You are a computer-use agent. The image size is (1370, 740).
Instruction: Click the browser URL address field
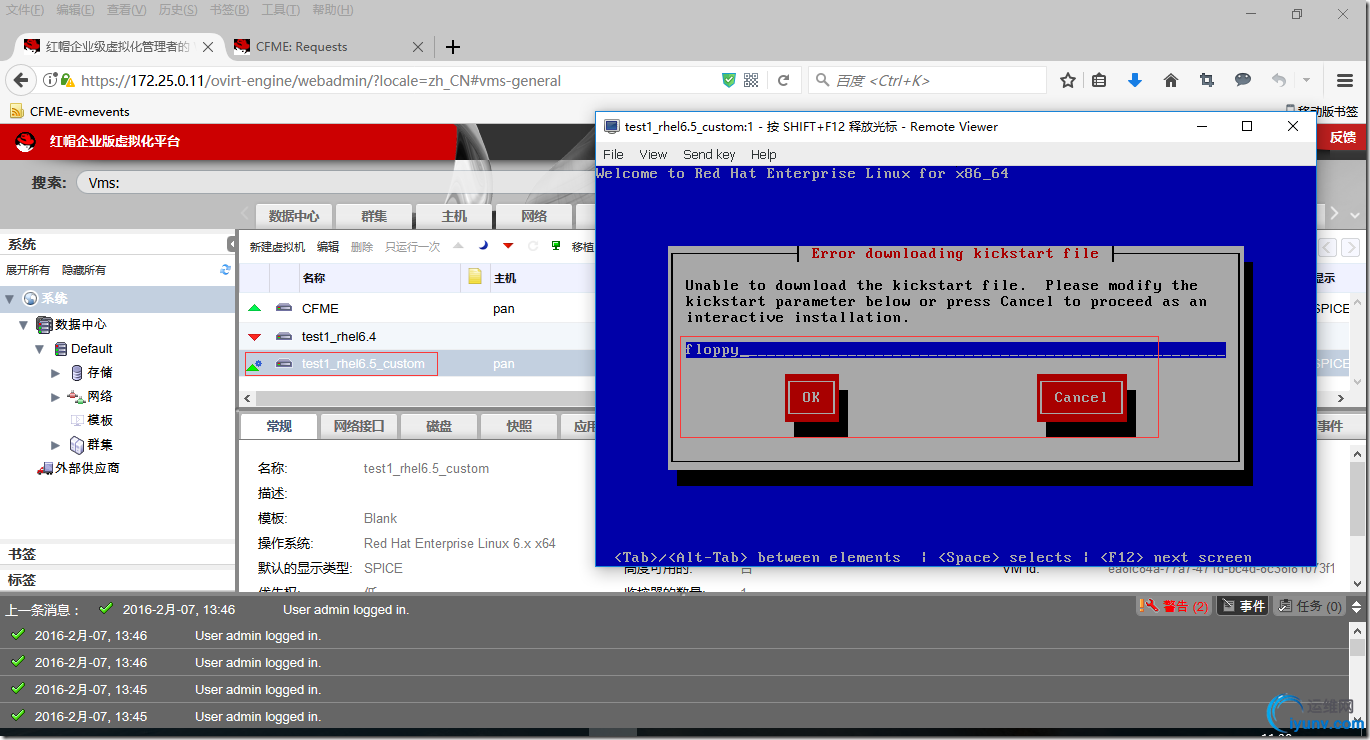point(398,80)
